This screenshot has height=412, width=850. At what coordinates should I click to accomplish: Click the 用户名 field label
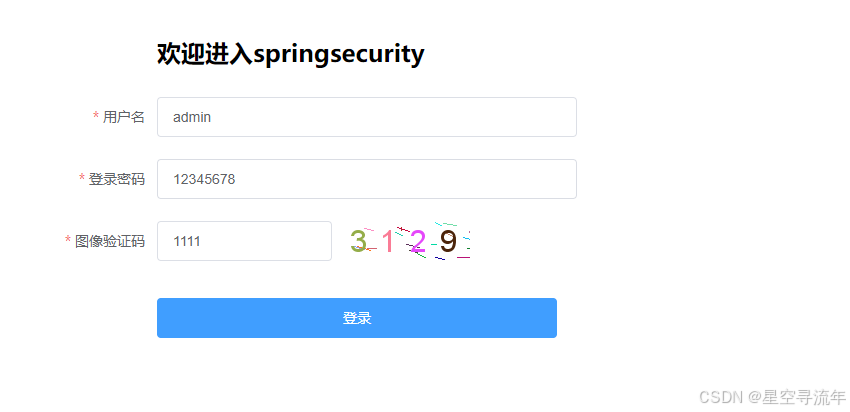124,117
